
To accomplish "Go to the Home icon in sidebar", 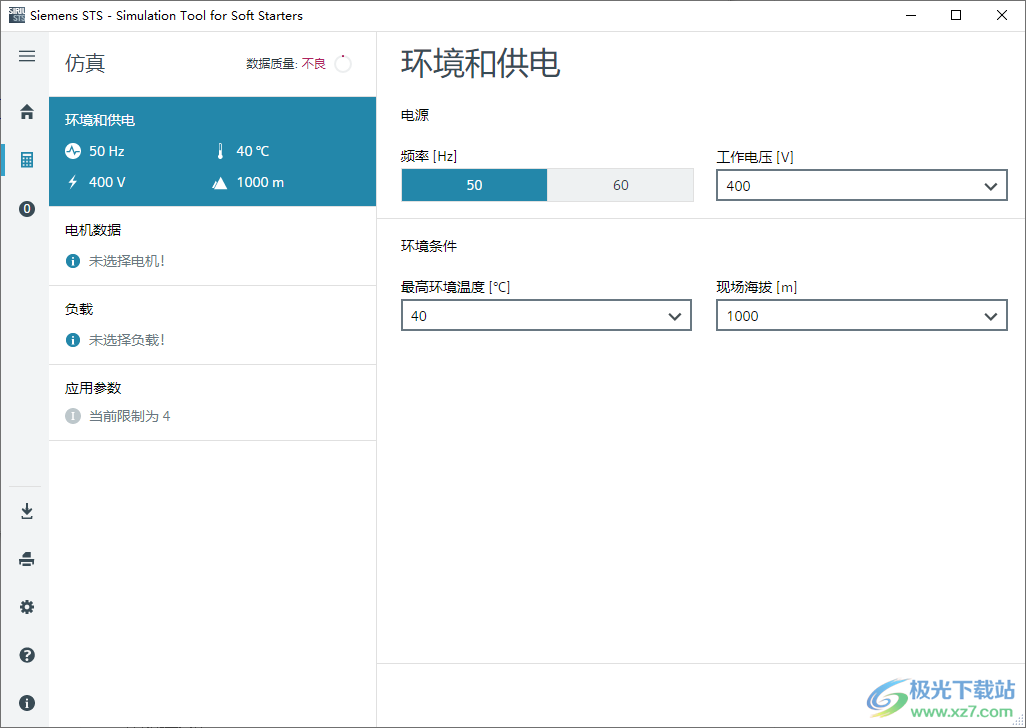I will (27, 112).
